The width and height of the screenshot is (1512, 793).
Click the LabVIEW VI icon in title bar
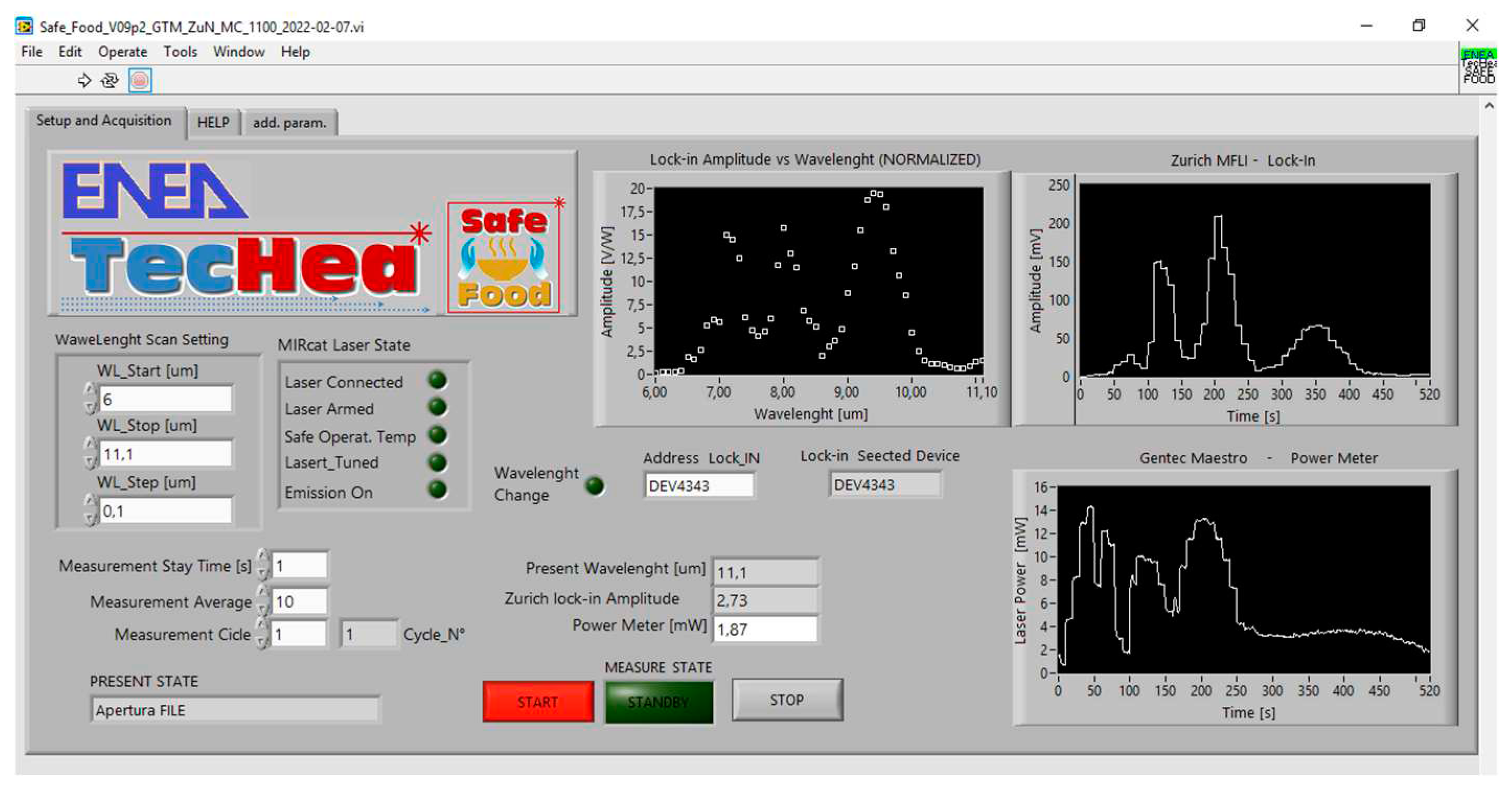pyautogui.click(x=24, y=27)
